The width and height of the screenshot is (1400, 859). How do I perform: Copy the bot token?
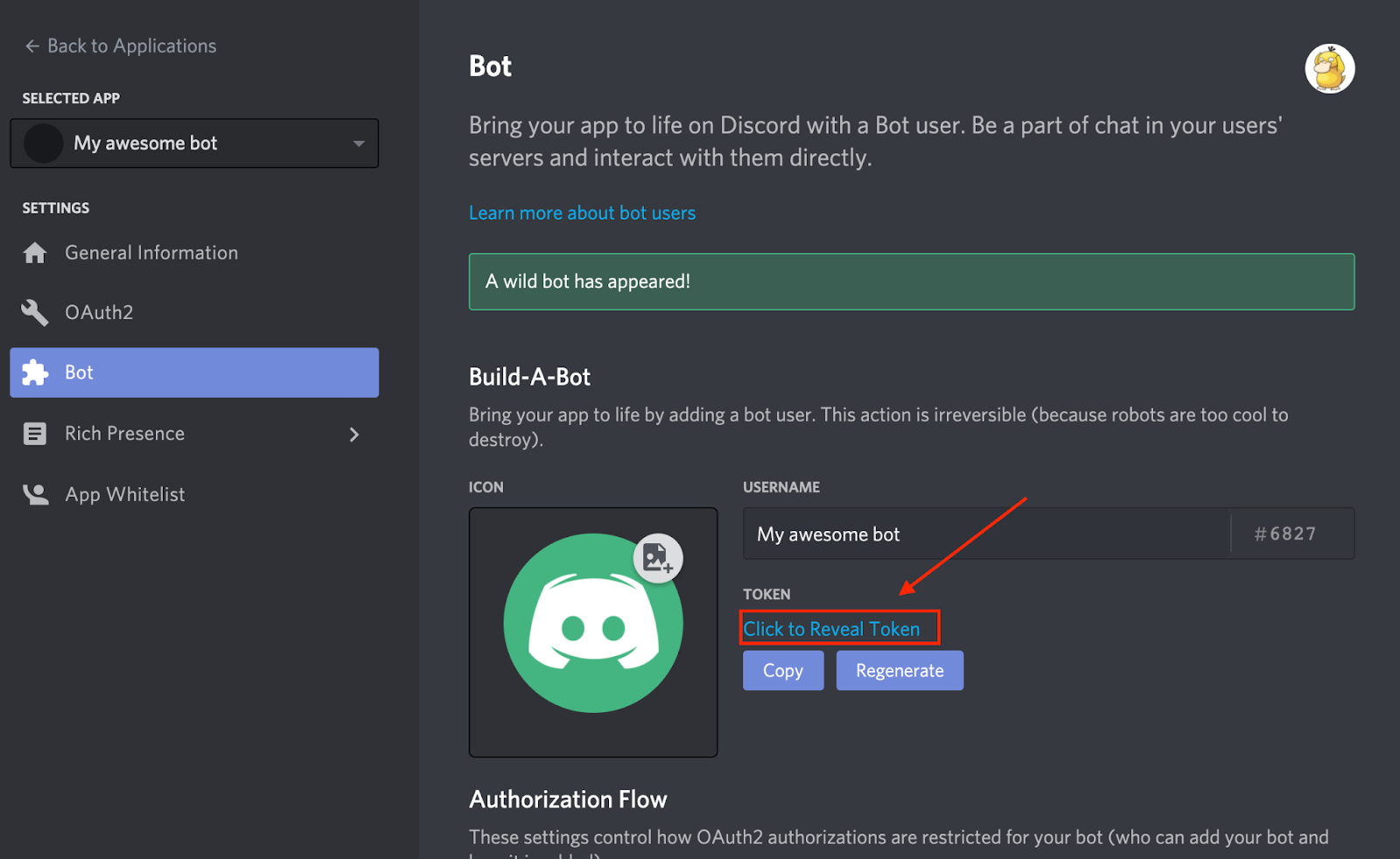[783, 670]
